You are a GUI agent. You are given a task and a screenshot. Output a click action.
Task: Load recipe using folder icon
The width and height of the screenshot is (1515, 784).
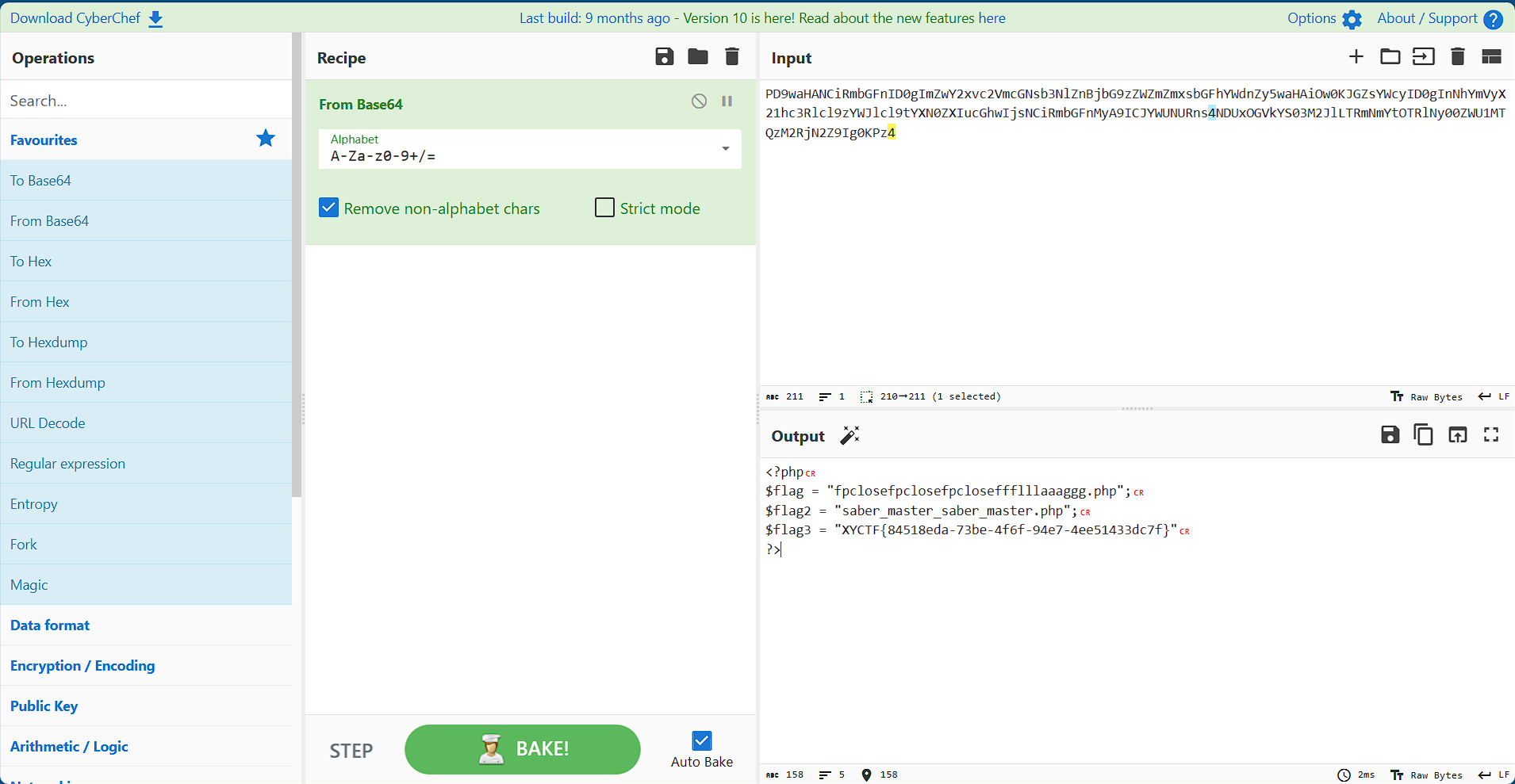pyautogui.click(x=698, y=56)
